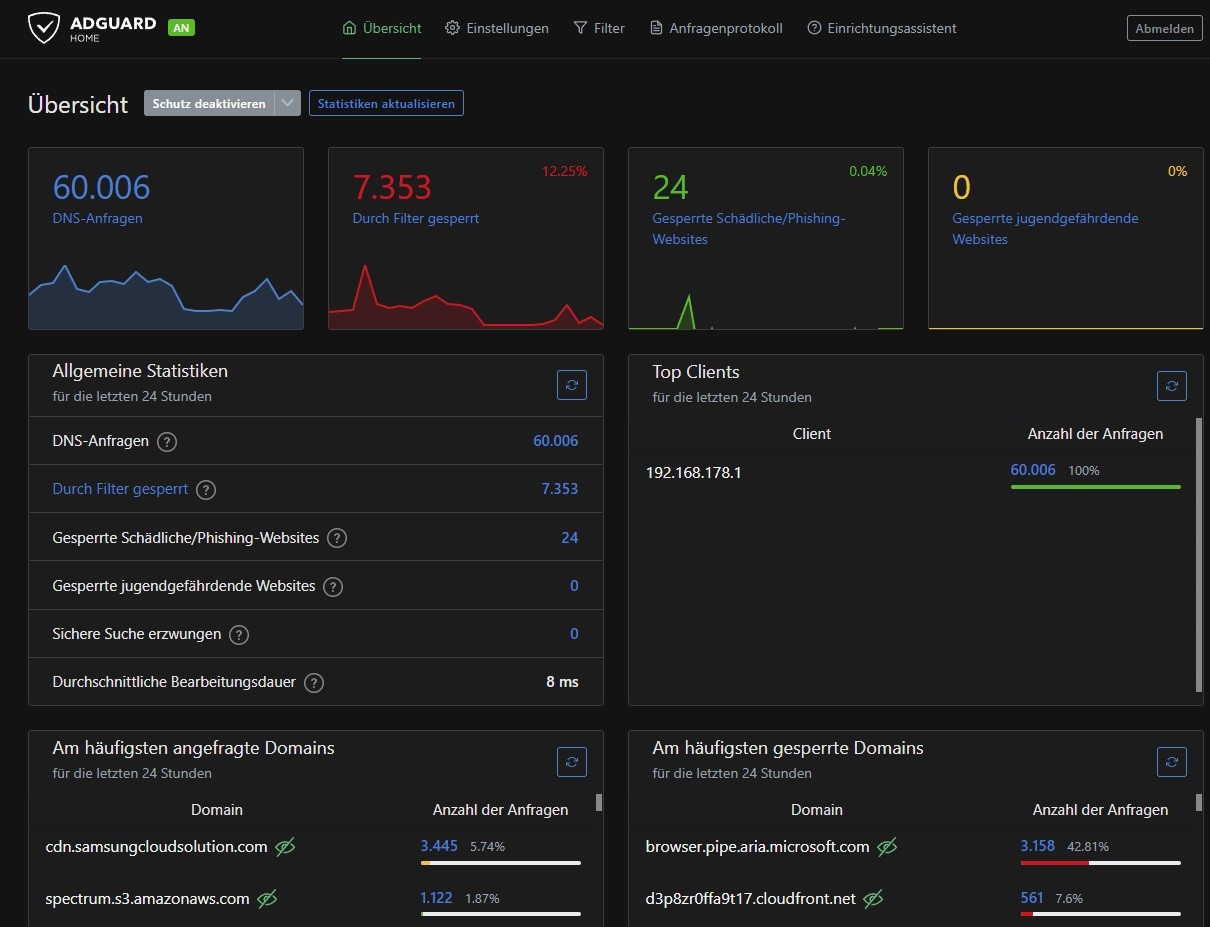This screenshot has height=927, width=1210.
Task: Click the Abmelden button
Action: tap(1165, 28)
